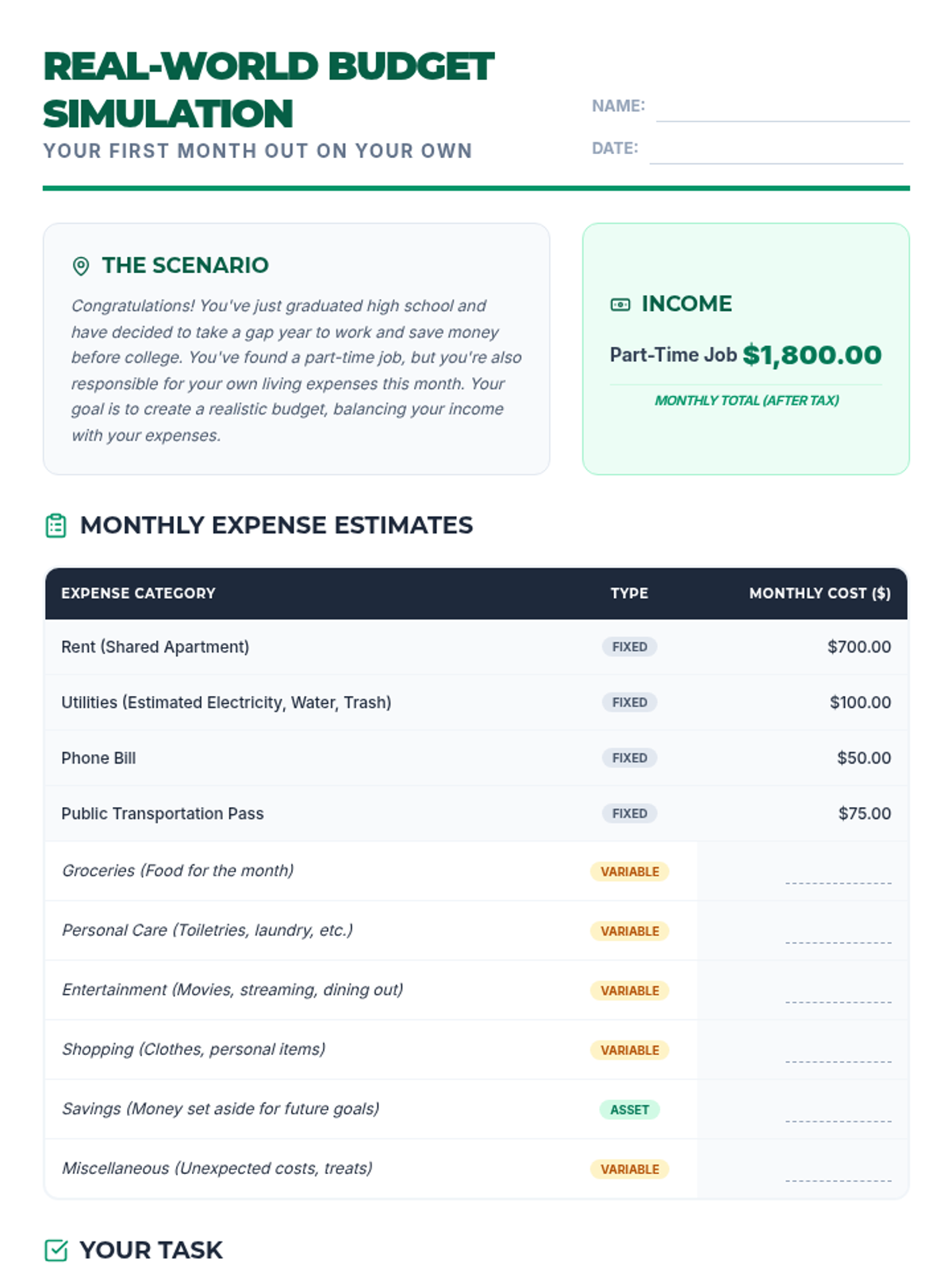Viewport: 952px width, 1270px height.
Task: Click the clipboard icon by Monthly Expense Estimates
Action: [x=56, y=525]
